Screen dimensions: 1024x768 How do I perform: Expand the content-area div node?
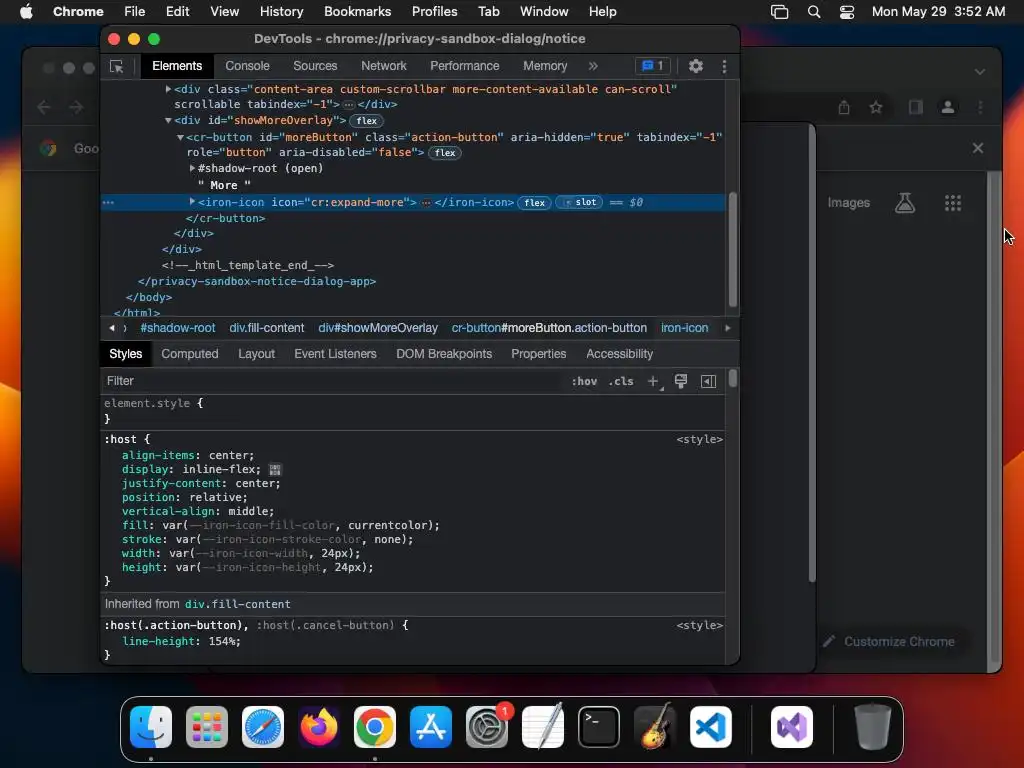pyautogui.click(x=168, y=89)
